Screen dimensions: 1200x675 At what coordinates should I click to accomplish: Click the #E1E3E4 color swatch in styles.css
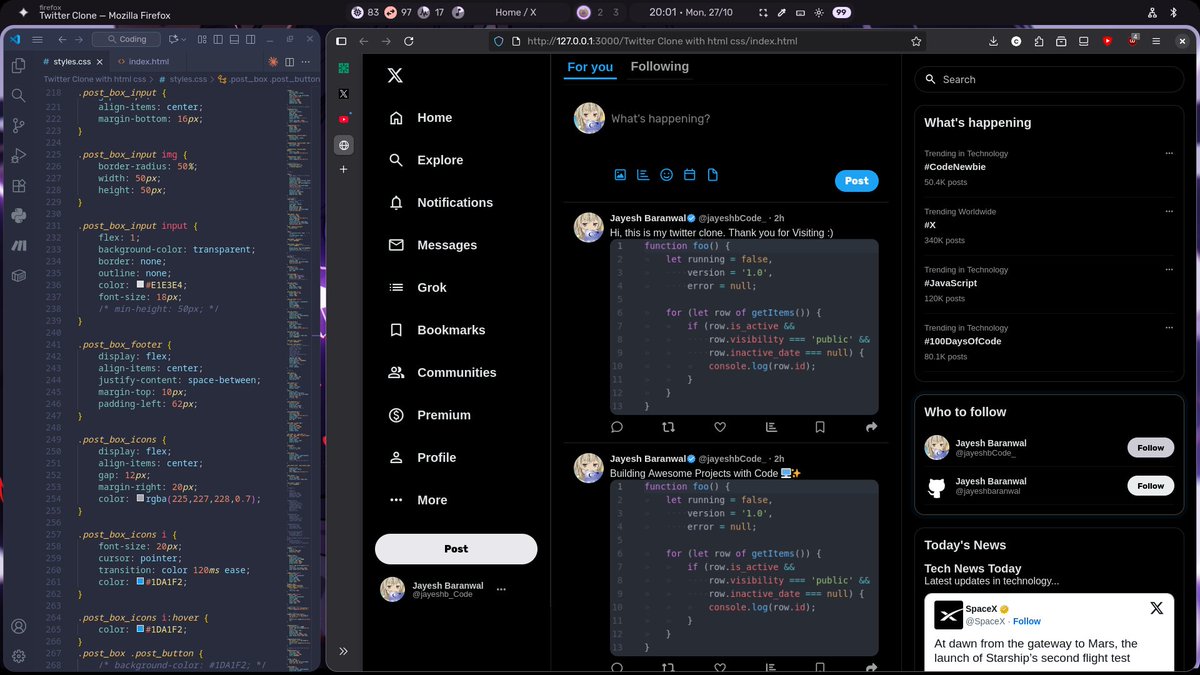point(140,285)
